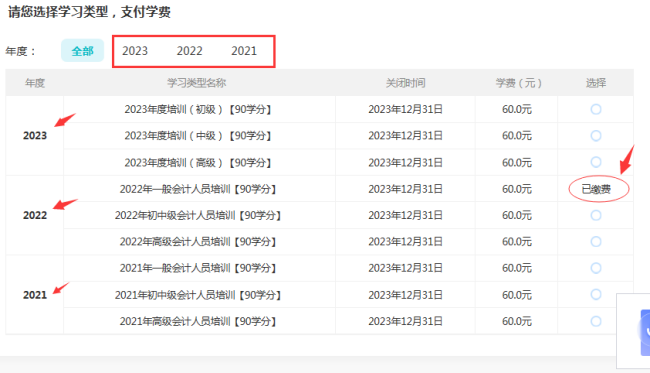
Task: Click the 已缴费 paid status label
Action: (596, 189)
